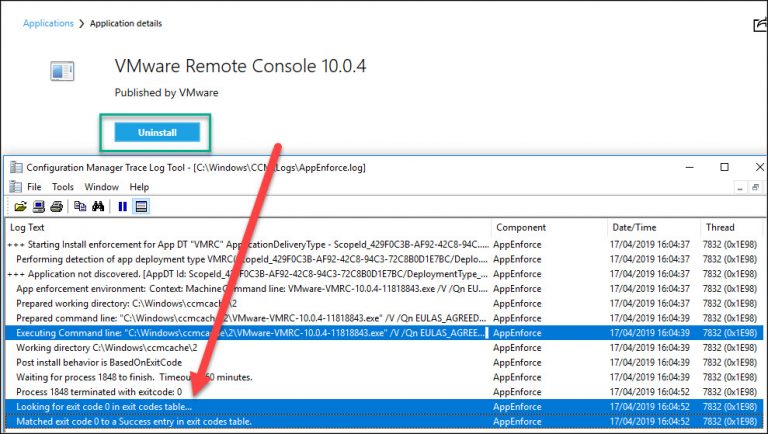Click the Log Text column header
The height and width of the screenshot is (434, 768).
coord(249,227)
